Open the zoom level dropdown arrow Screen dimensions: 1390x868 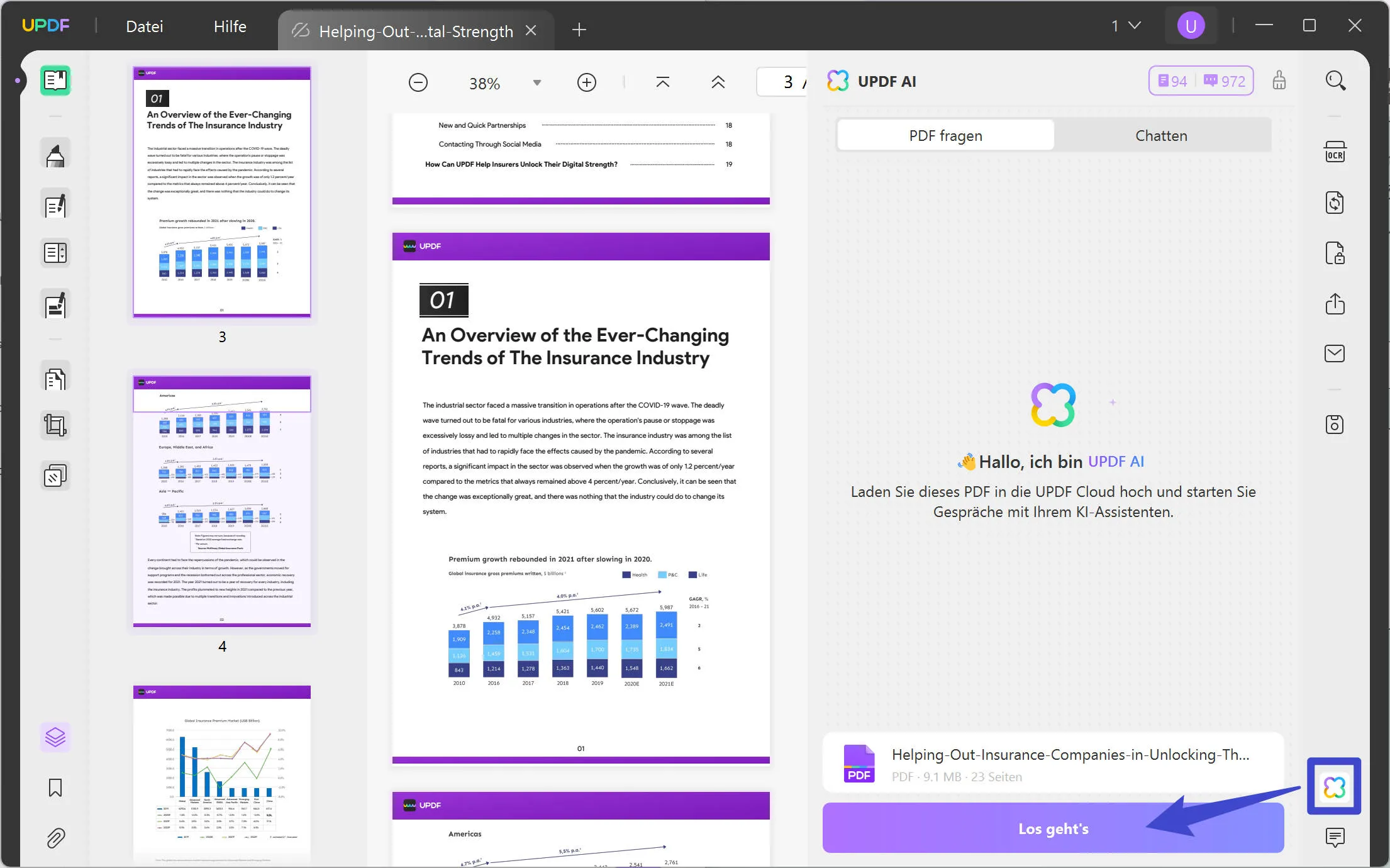pyautogui.click(x=537, y=83)
